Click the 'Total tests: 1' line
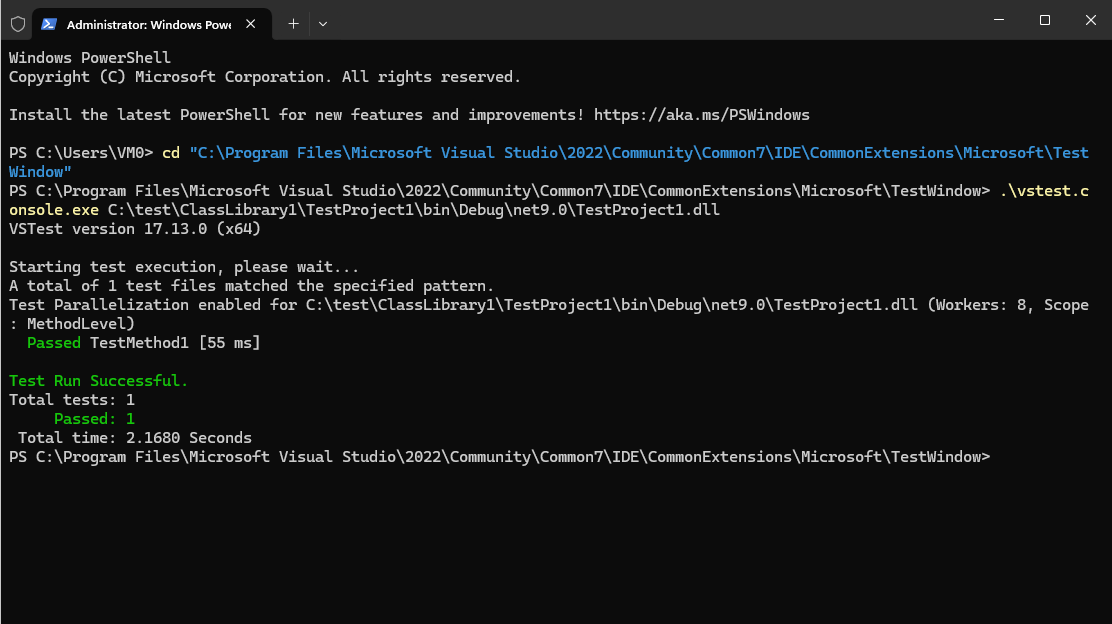Screen dimensions: 1112x624 click(72, 400)
